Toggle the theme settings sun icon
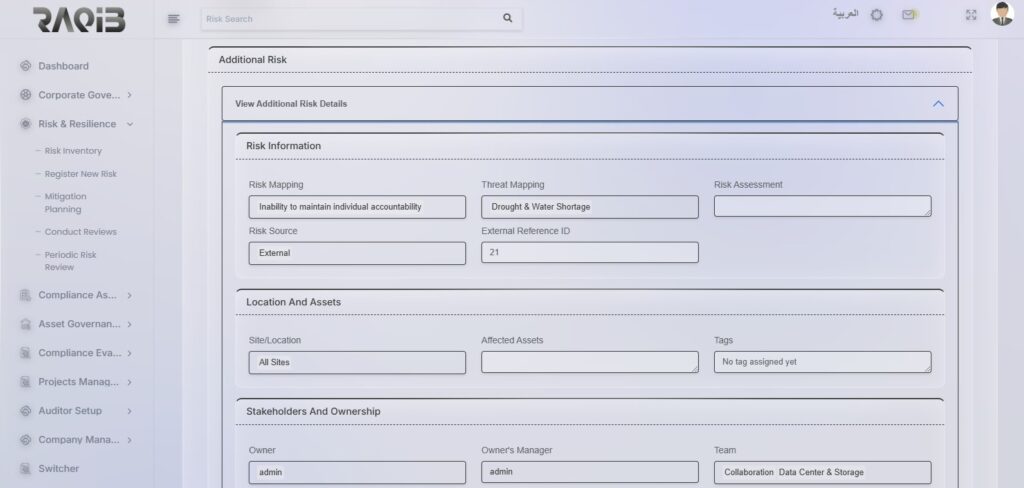 [x=876, y=15]
